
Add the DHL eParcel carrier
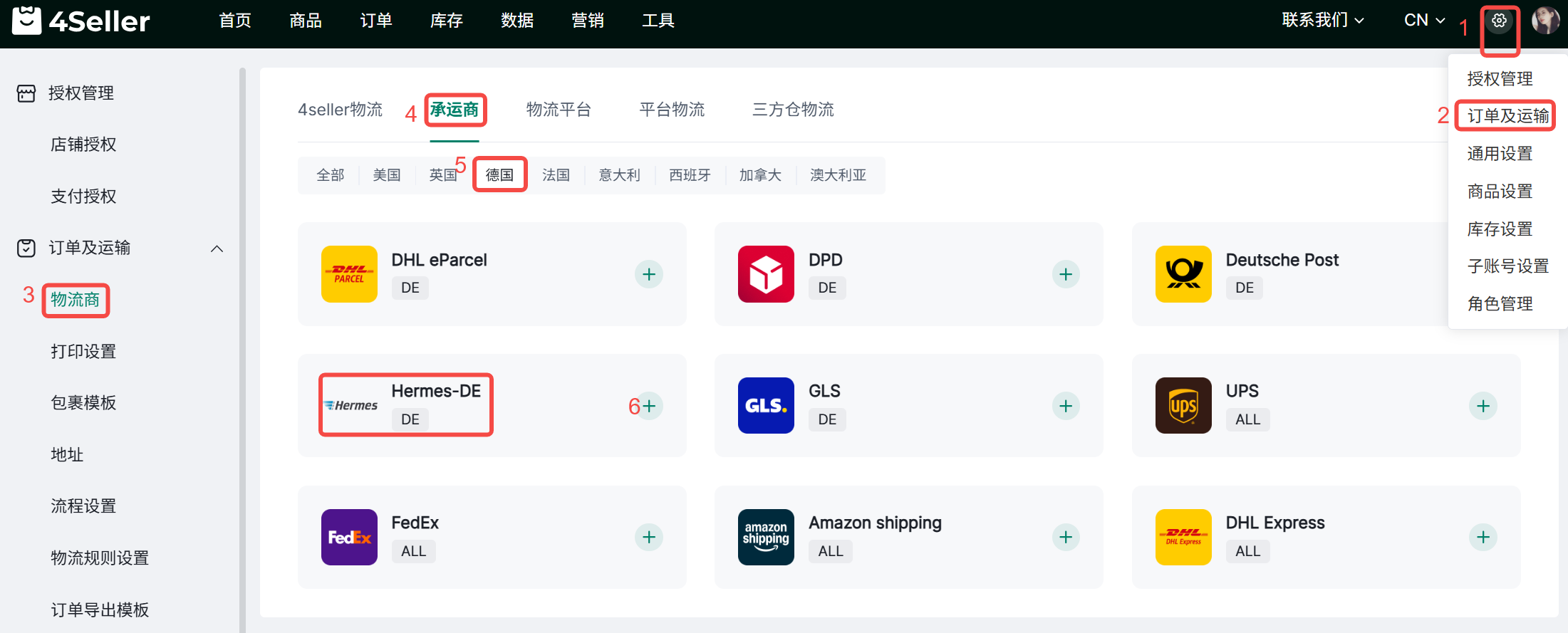[648, 274]
